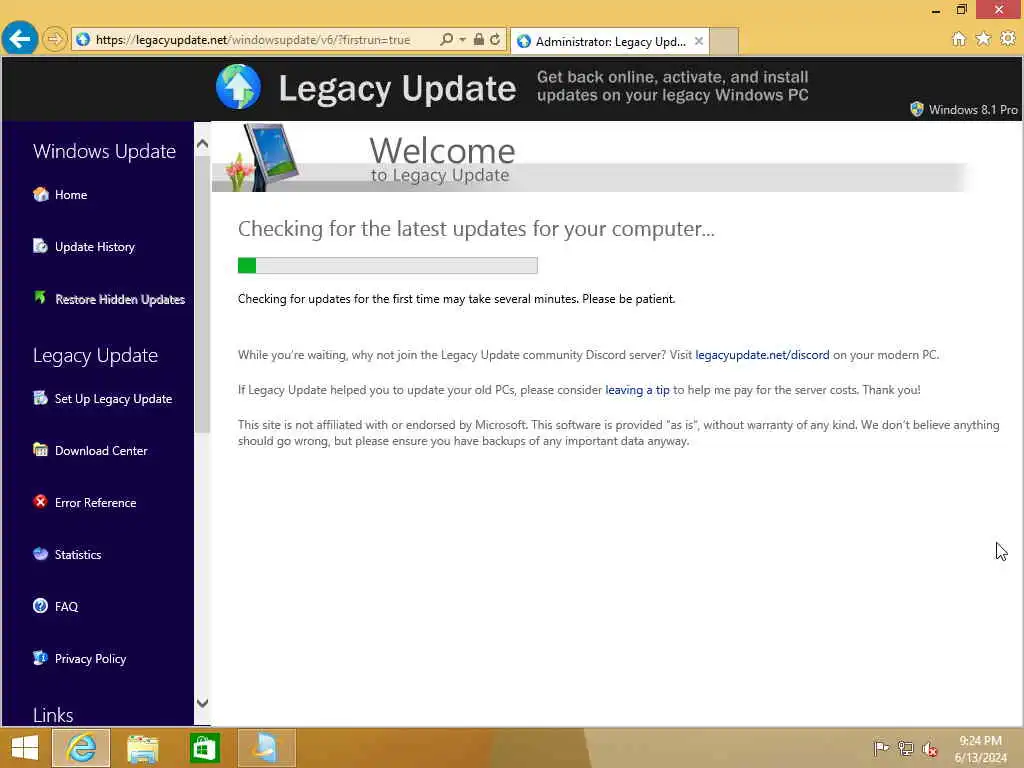Click the Statistics pie icon

(40, 554)
